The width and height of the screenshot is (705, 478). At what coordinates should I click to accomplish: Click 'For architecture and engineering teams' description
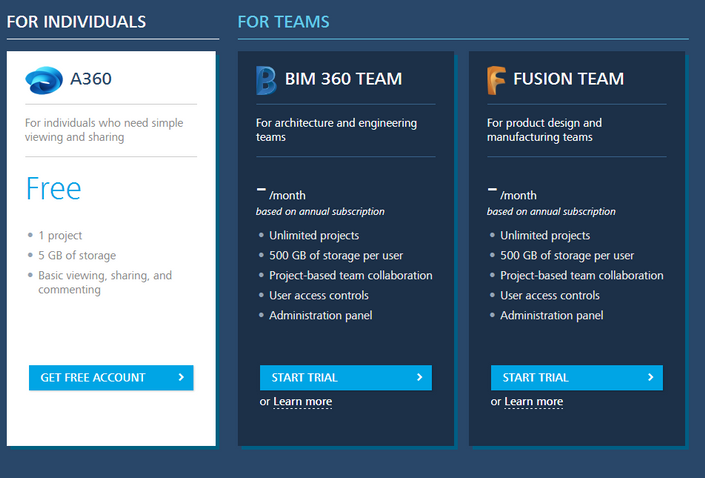336,130
